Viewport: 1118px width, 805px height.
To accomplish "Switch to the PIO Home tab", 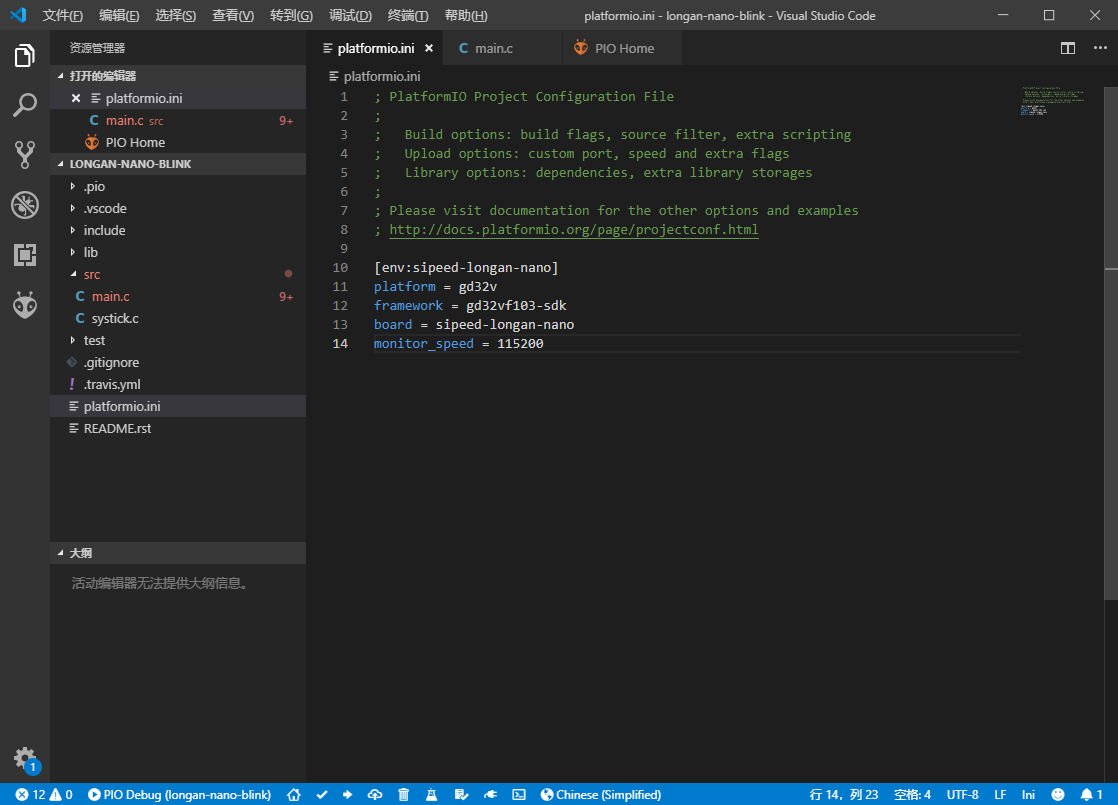I will [x=622, y=48].
